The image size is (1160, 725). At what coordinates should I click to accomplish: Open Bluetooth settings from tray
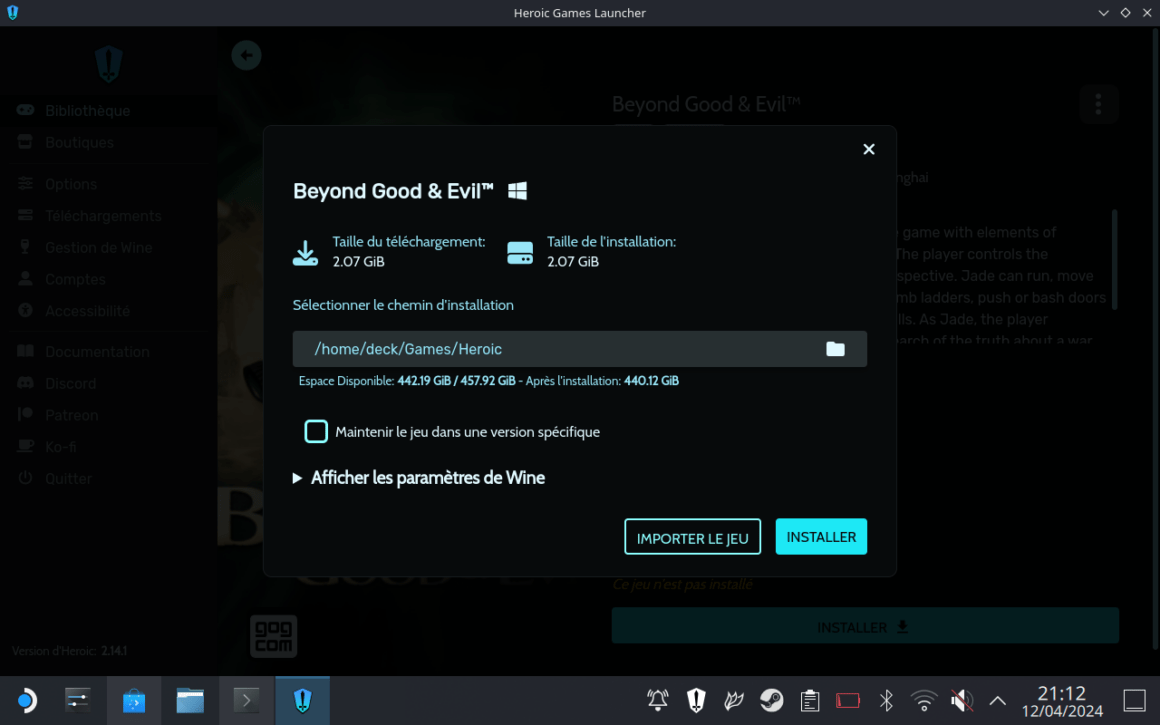(x=886, y=700)
